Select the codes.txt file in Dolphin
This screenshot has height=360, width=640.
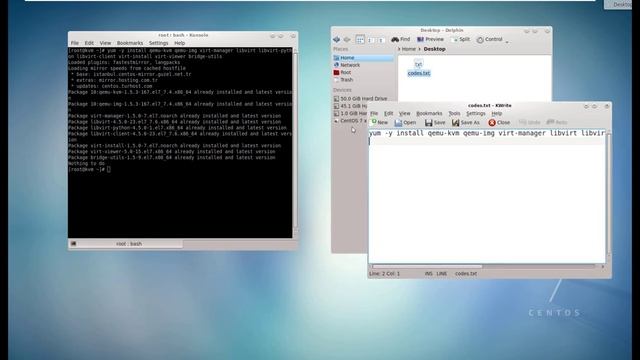coord(419,68)
